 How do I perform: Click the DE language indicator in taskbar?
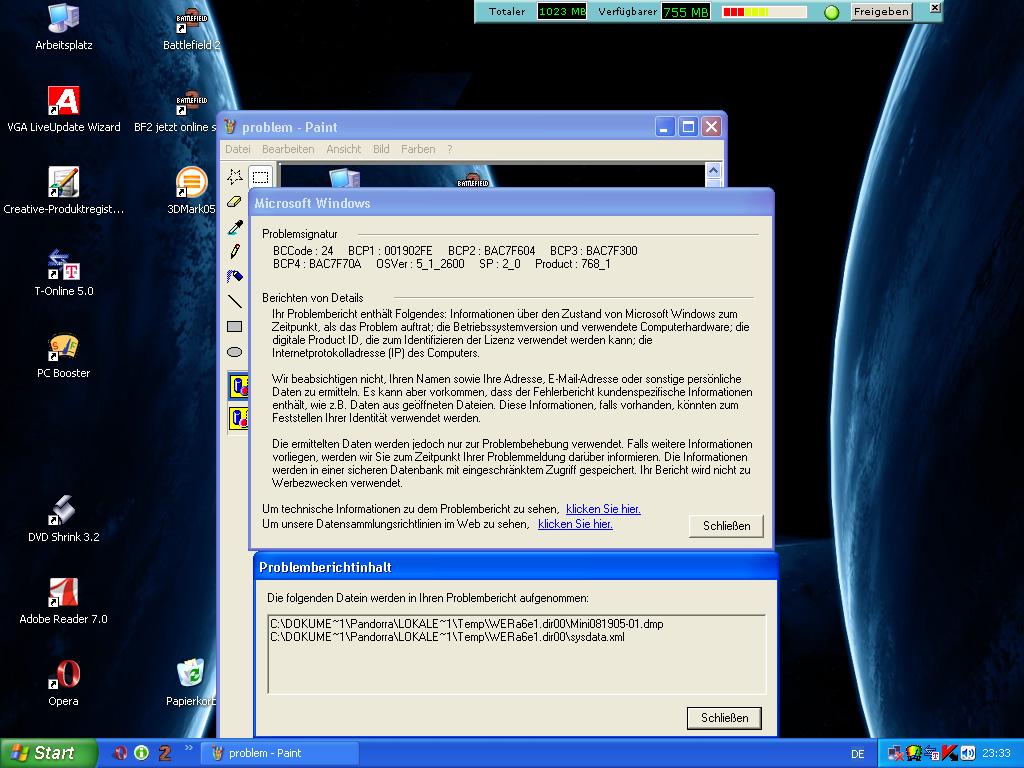857,754
